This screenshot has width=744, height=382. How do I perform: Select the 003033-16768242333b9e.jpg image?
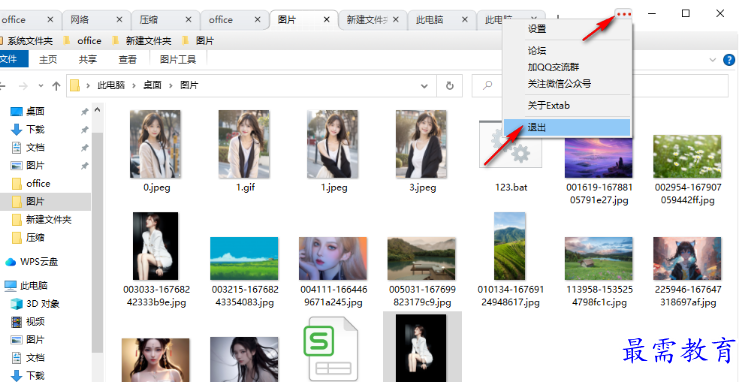[x=156, y=246]
